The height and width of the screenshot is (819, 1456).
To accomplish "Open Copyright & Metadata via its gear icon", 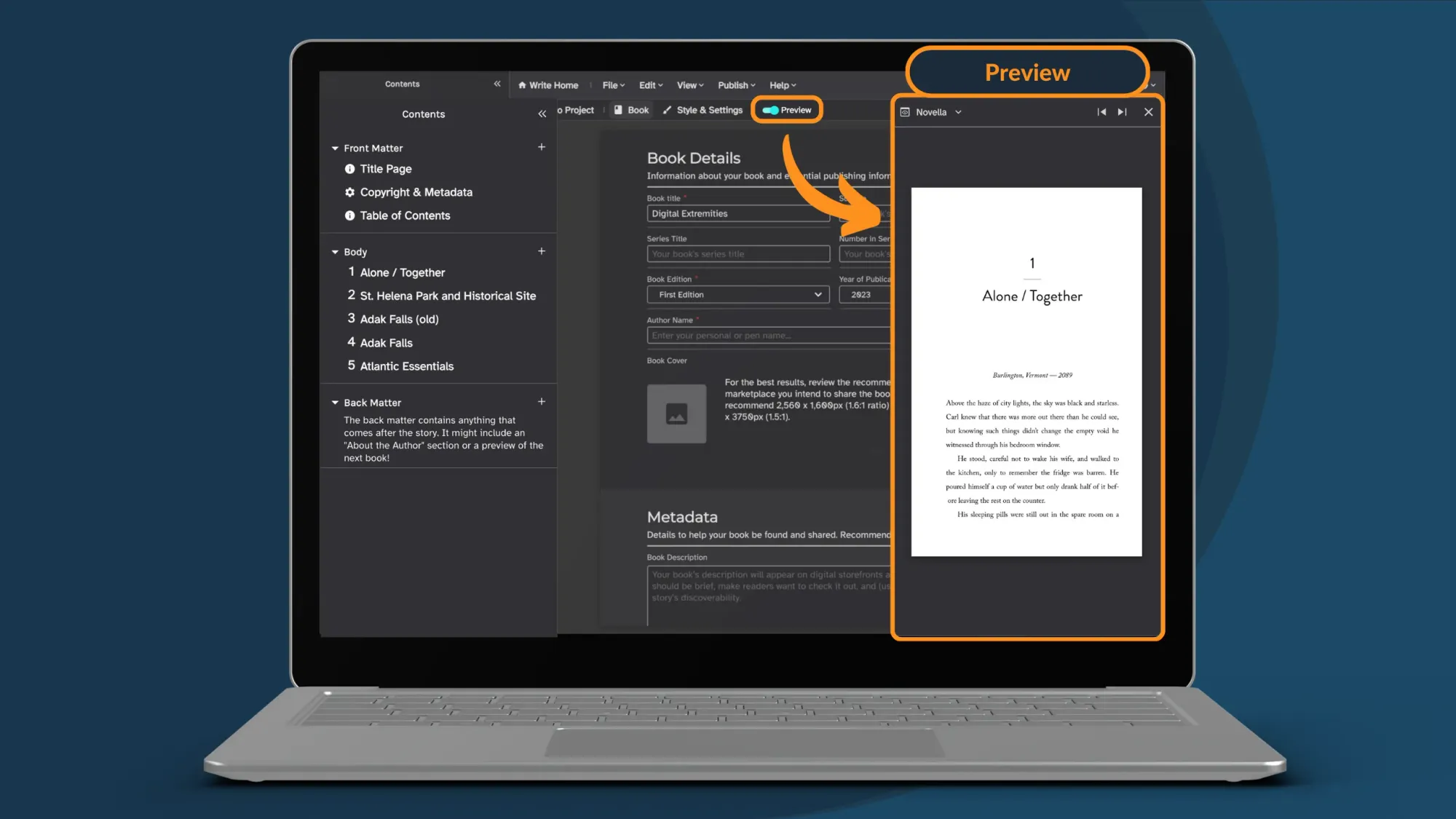I will [349, 191].
